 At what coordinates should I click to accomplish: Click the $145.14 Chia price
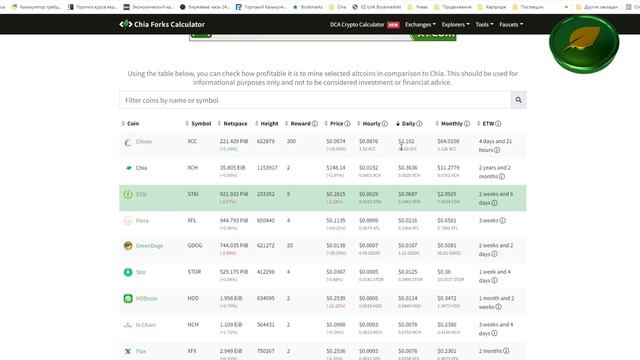[x=336, y=168]
